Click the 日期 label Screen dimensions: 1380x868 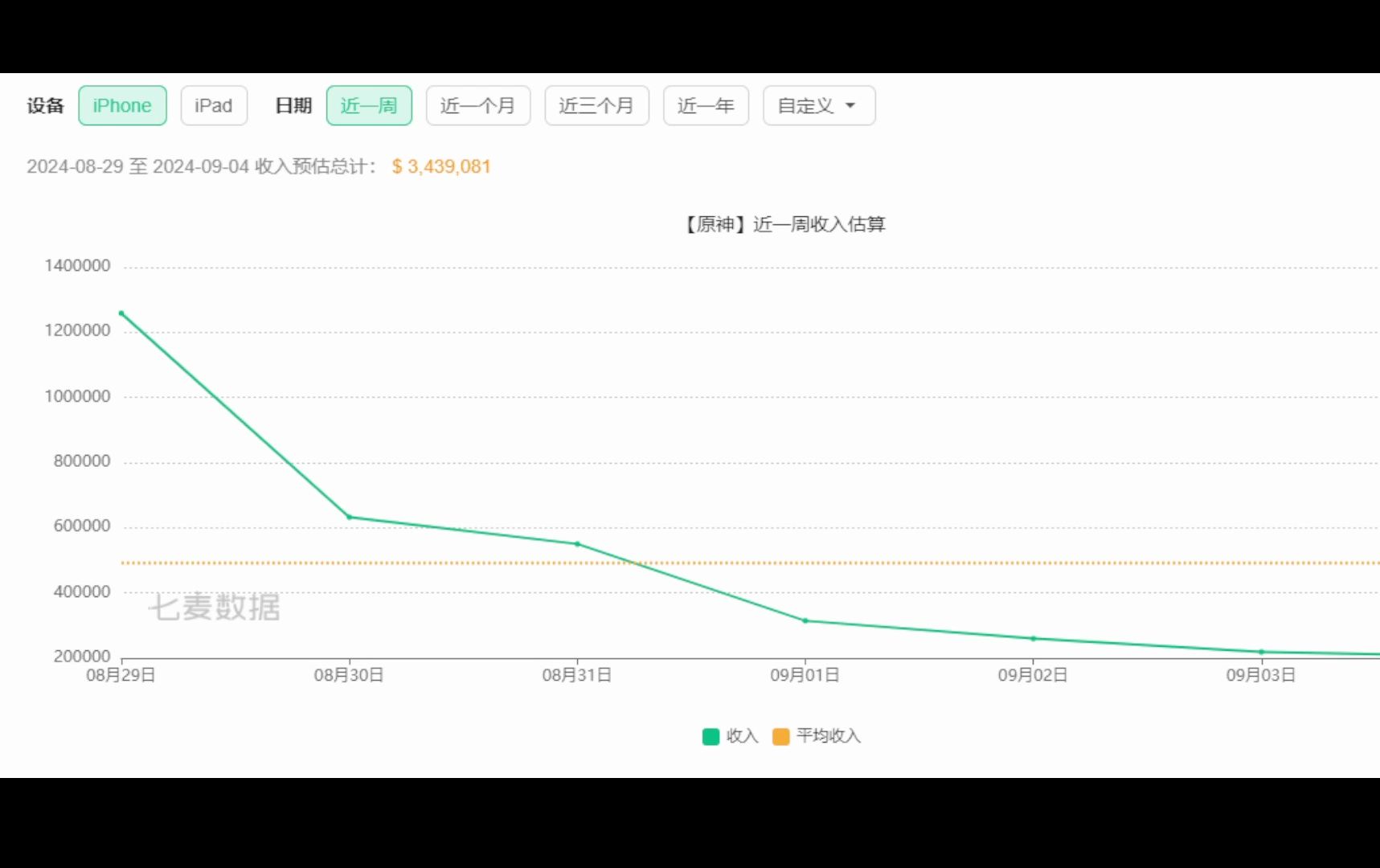click(x=293, y=105)
